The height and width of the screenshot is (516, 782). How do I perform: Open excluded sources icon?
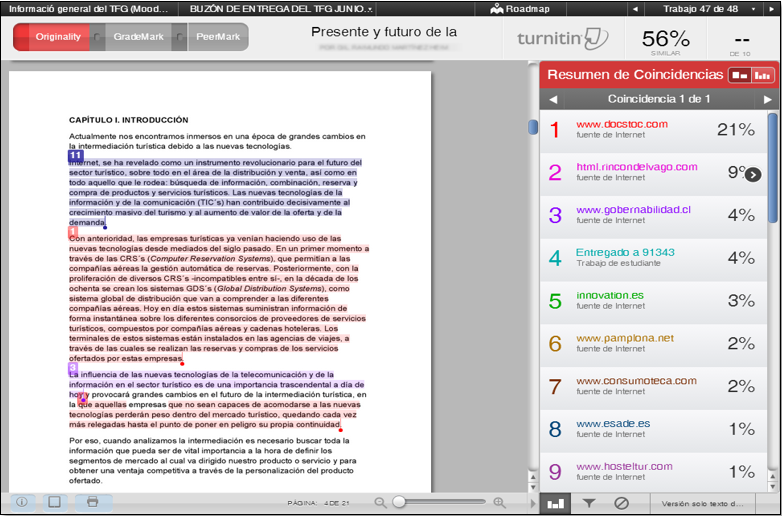(x=621, y=504)
